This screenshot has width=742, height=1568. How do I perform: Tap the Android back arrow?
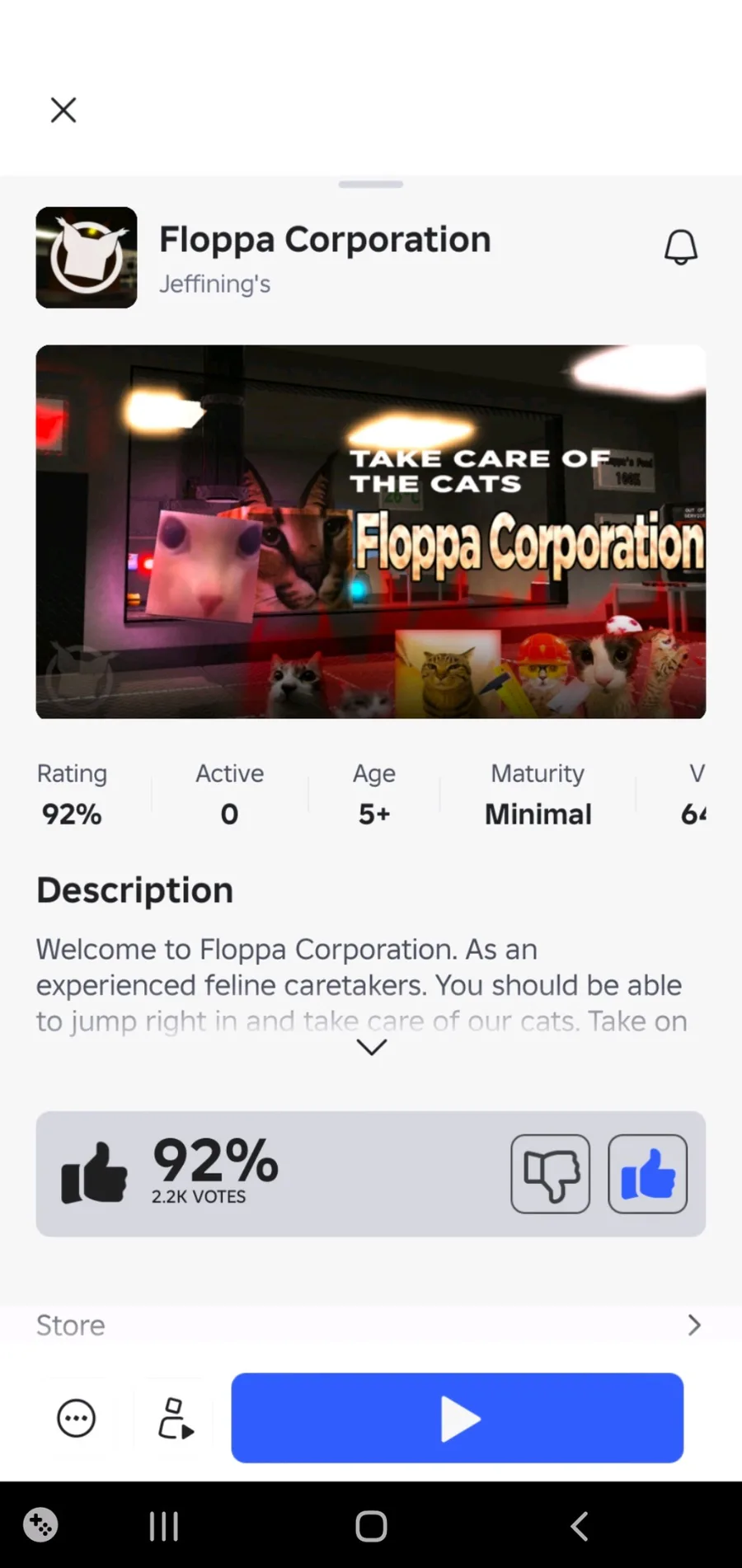580,1526
